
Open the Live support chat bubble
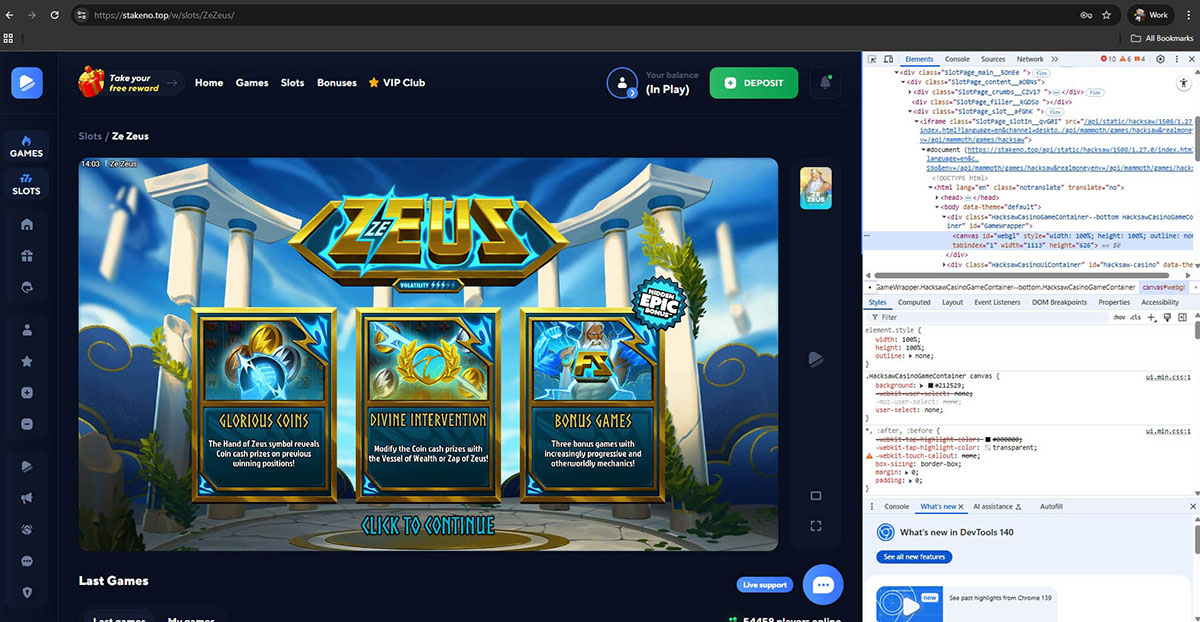click(823, 585)
